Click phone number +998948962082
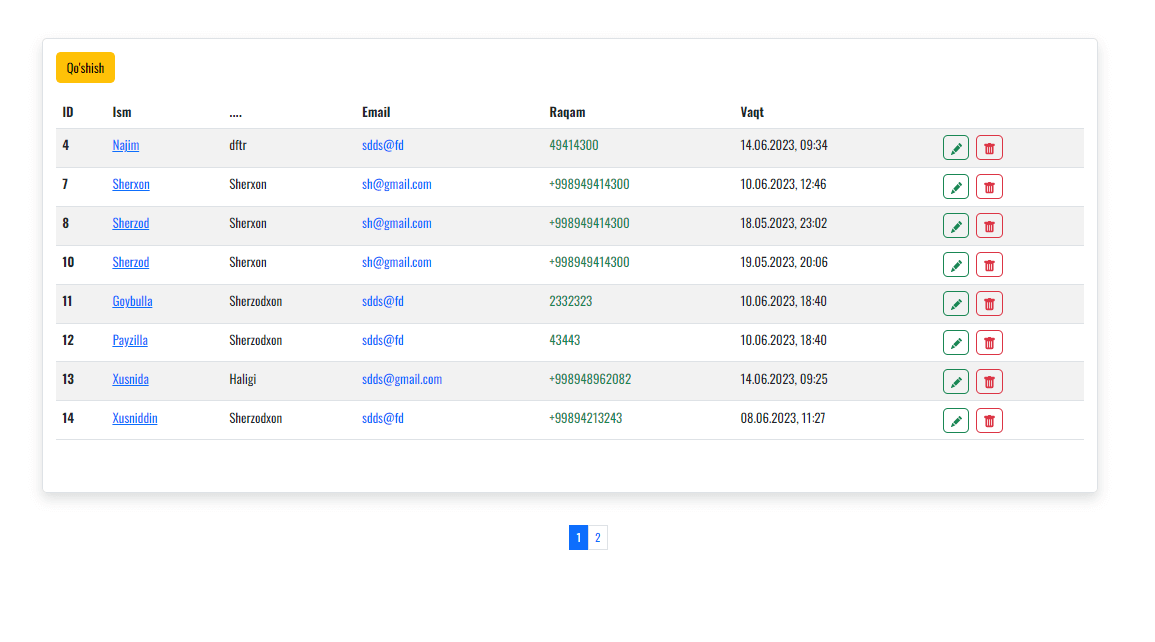 tap(590, 380)
